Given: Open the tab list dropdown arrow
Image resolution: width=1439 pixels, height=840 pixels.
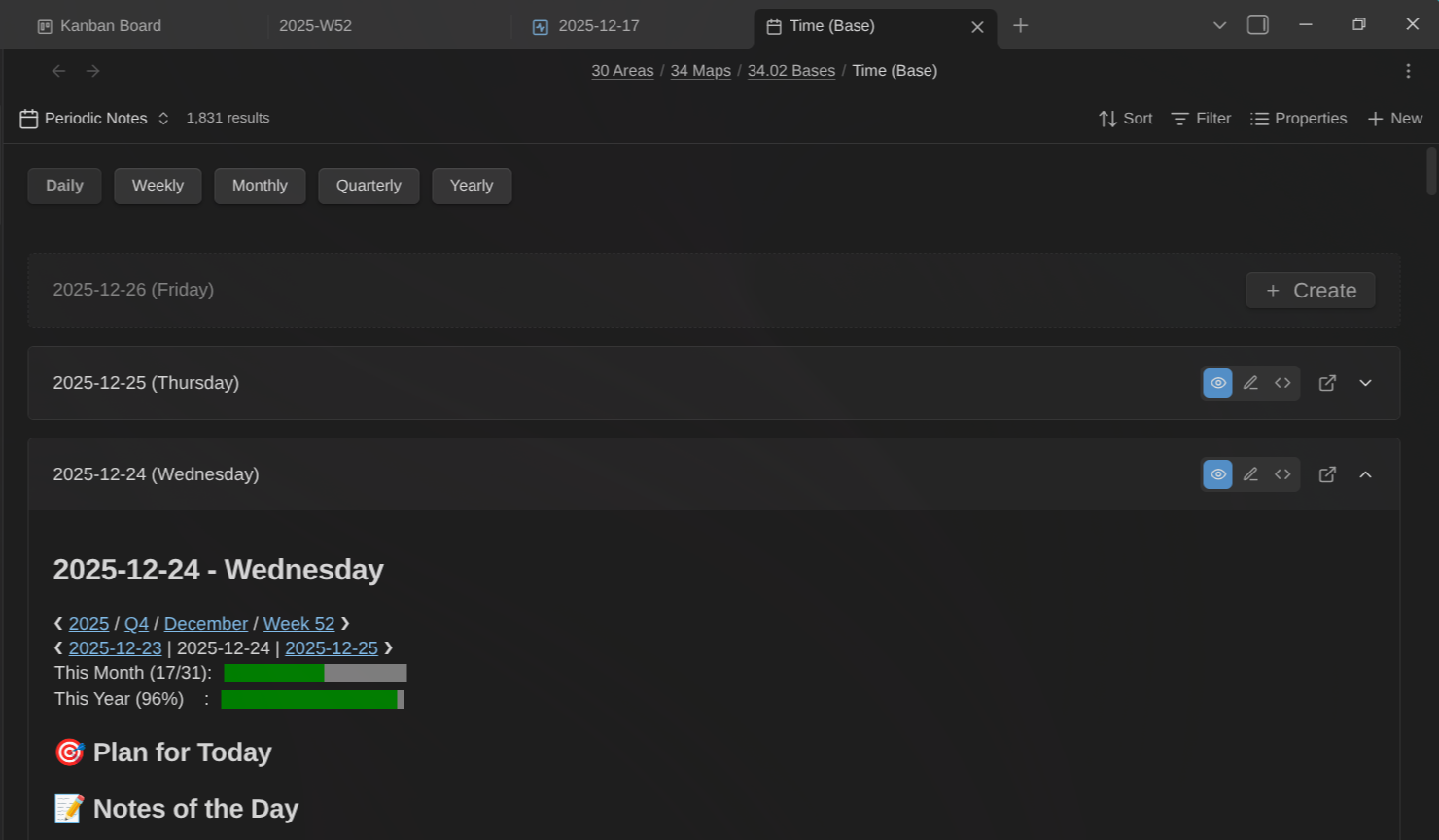Looking at the screenshot, I should click(x=1219, y=25).
